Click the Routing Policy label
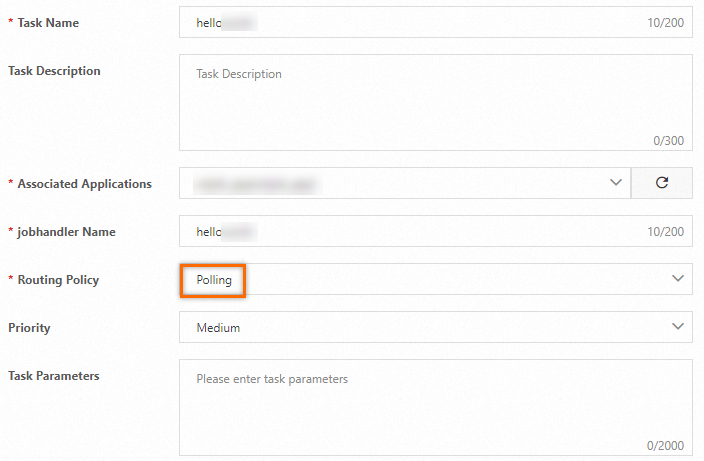704x461 pixels. tap(58, 280)
